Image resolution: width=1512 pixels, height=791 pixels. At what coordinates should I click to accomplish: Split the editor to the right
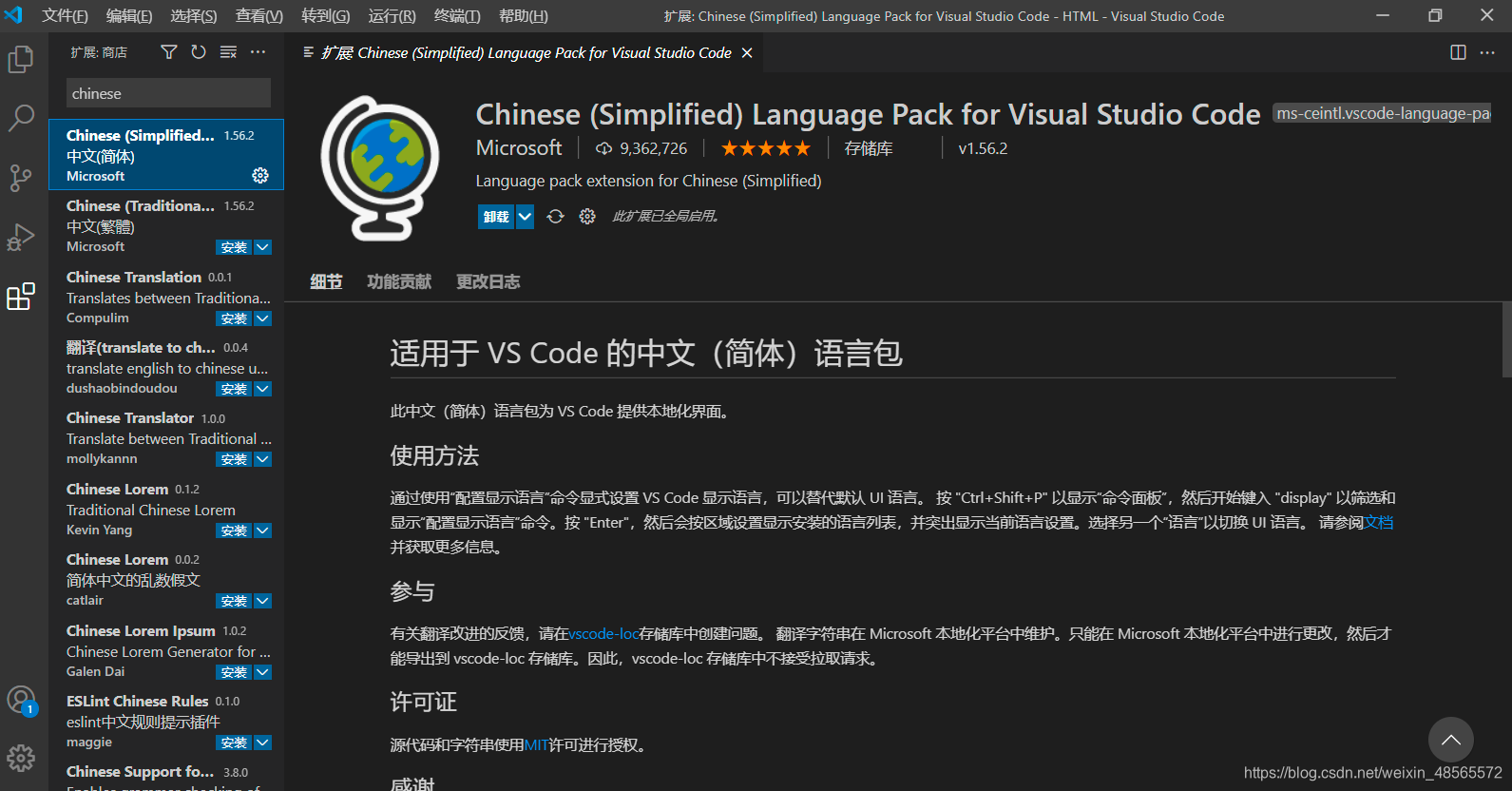[1458, 52]
